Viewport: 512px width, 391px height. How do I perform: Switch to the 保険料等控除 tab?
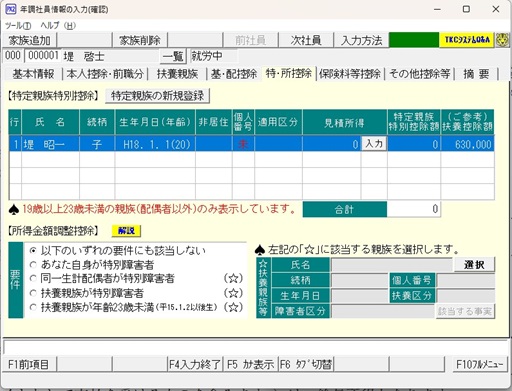350,74
